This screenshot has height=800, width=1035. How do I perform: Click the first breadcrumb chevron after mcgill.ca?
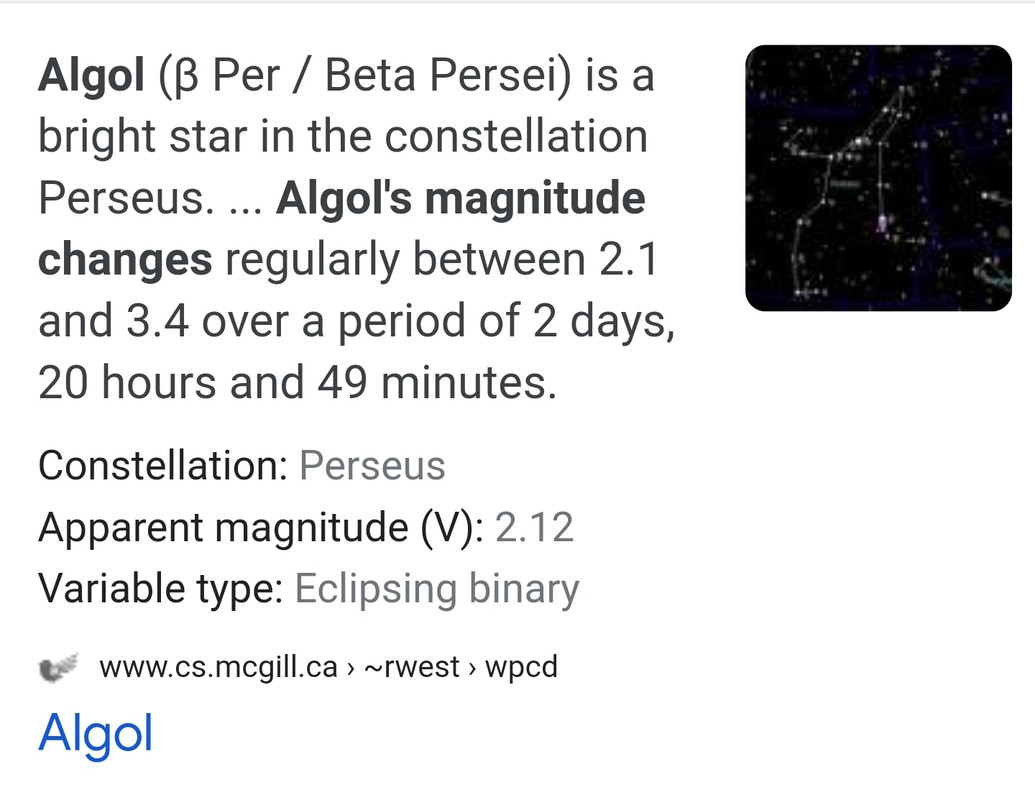click(351, 669)
